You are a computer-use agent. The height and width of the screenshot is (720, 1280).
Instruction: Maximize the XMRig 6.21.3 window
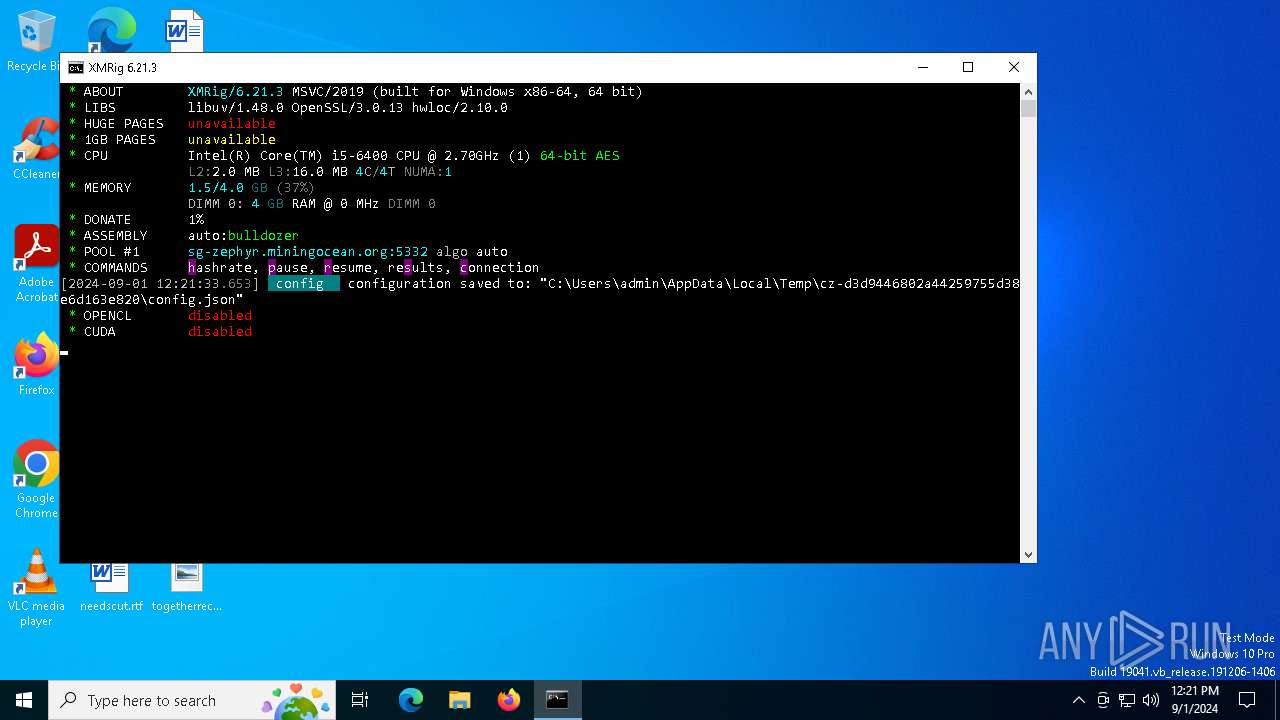968,68
